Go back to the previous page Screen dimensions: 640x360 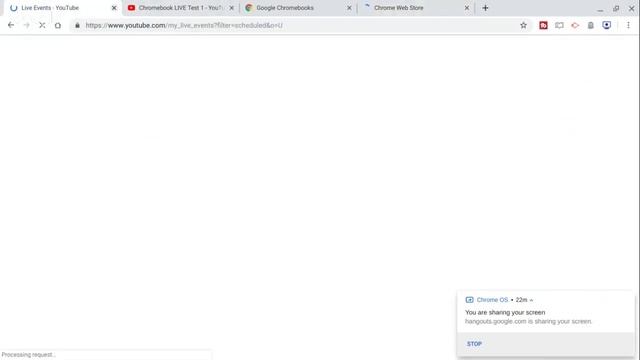tap(11, 25)
